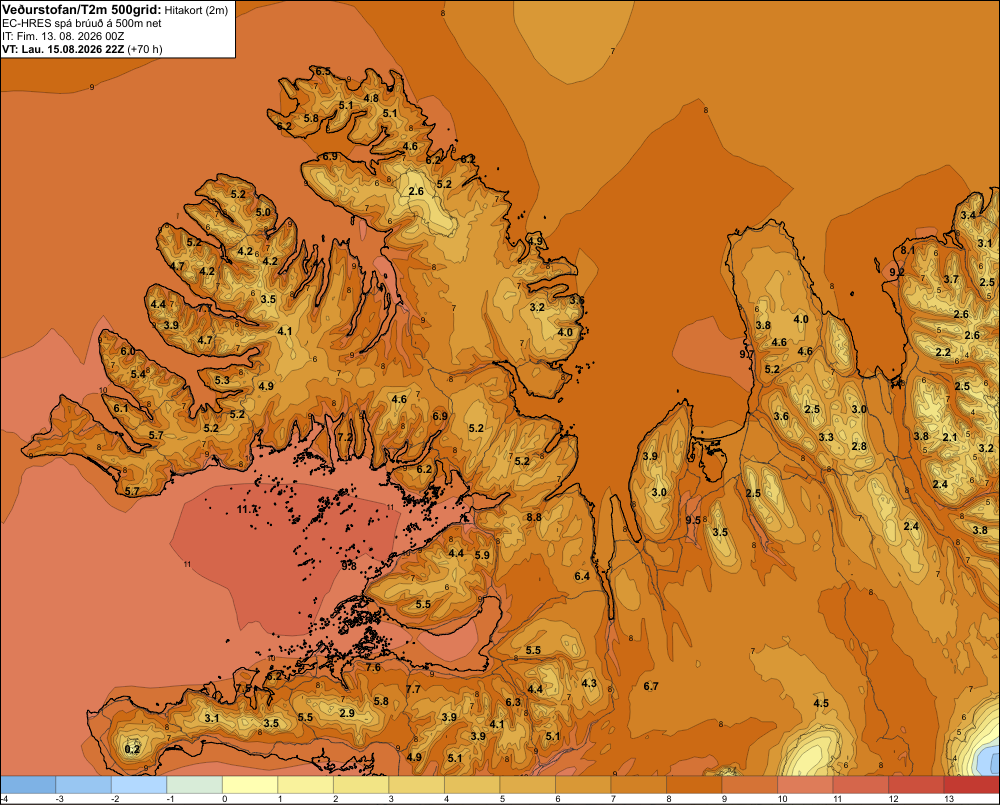
Task: Click the 9.8 temperature value among the islands
Action: click(x=349, y=565)
